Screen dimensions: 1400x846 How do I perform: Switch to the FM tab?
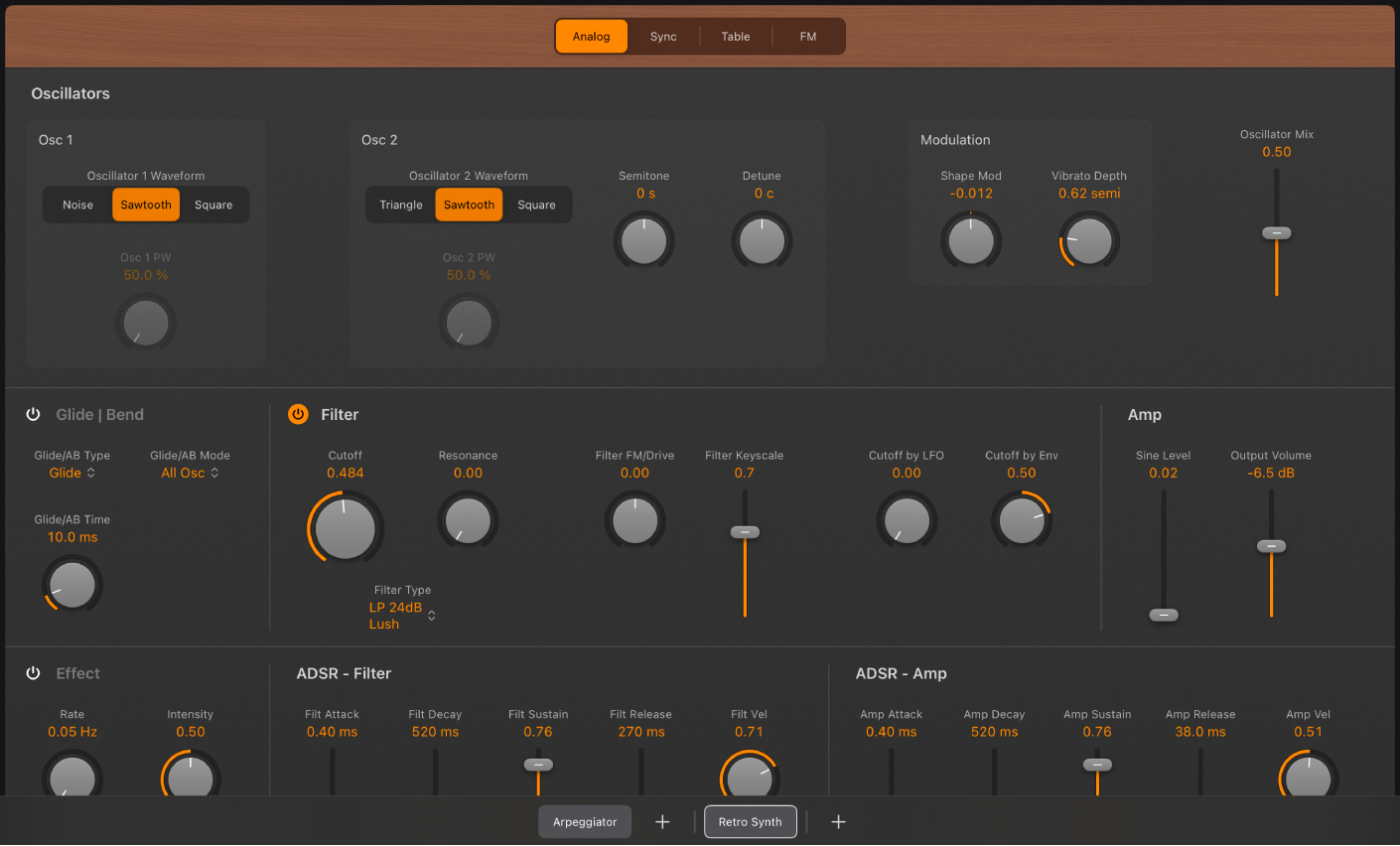tap(807, 36)
